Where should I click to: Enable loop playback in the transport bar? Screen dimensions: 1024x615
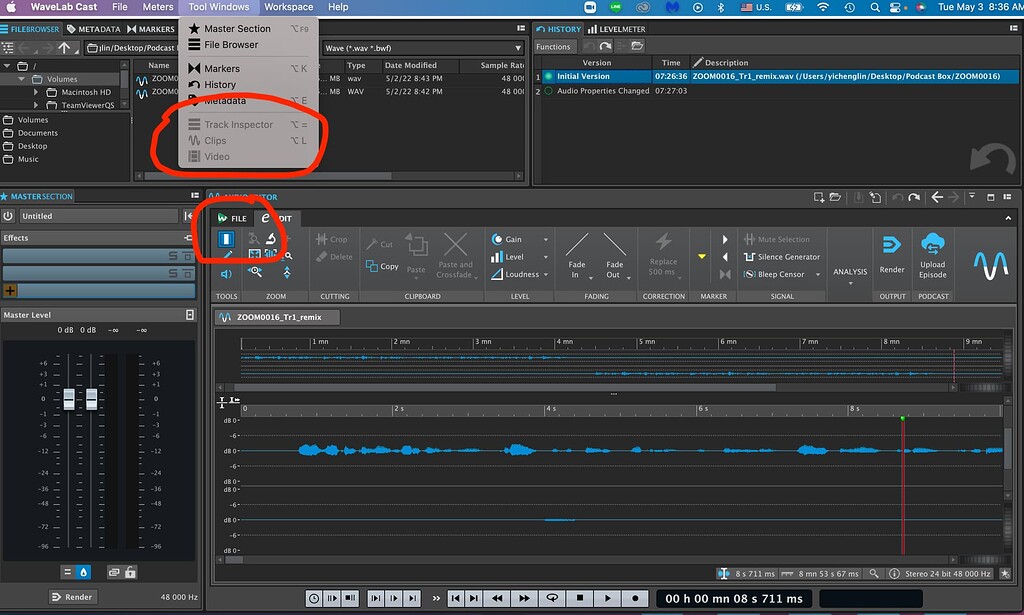coord(551,597)
